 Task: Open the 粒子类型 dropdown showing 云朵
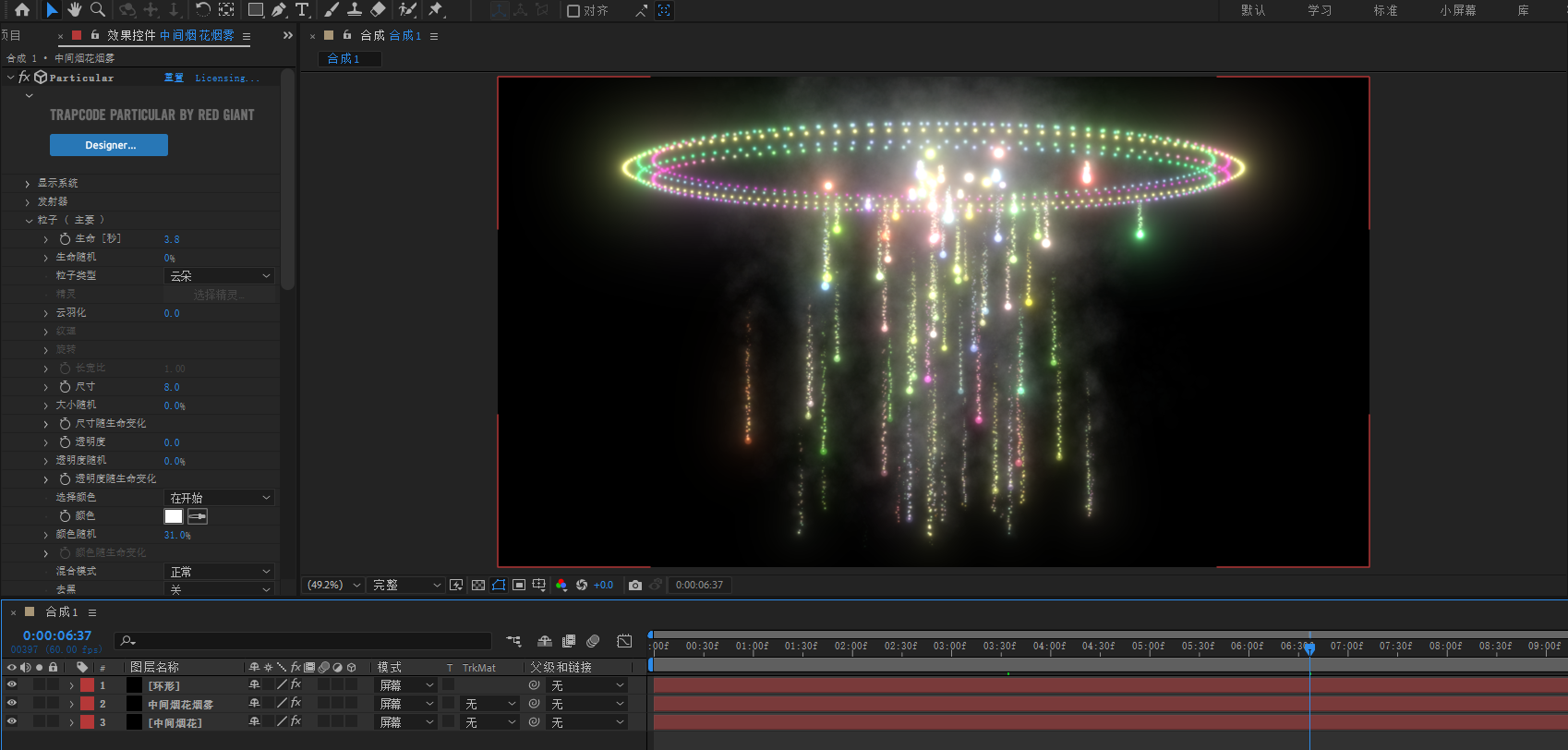click(x=220, y=276)
